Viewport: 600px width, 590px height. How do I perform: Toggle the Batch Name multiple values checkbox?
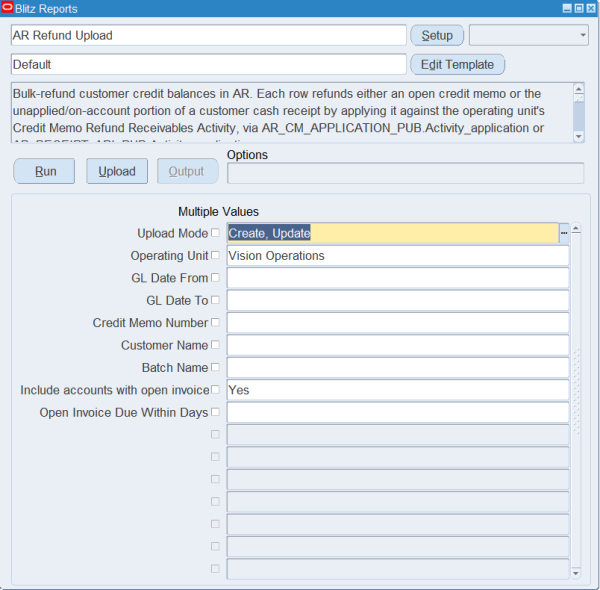pyautogui.click(x=215, y=367)
